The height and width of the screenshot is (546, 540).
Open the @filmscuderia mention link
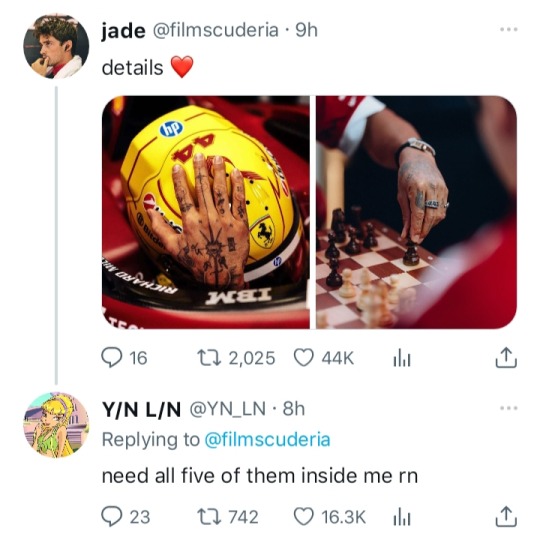[267, 439]
